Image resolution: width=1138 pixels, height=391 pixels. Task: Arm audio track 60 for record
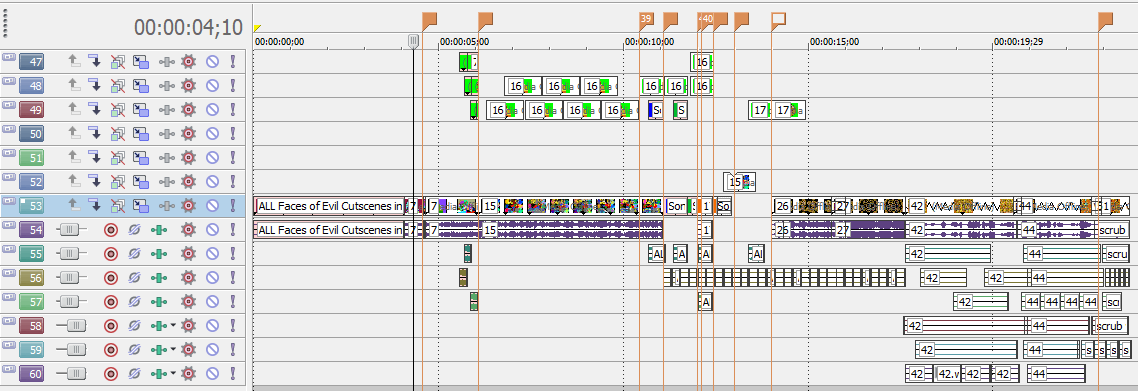click(110, 374)
